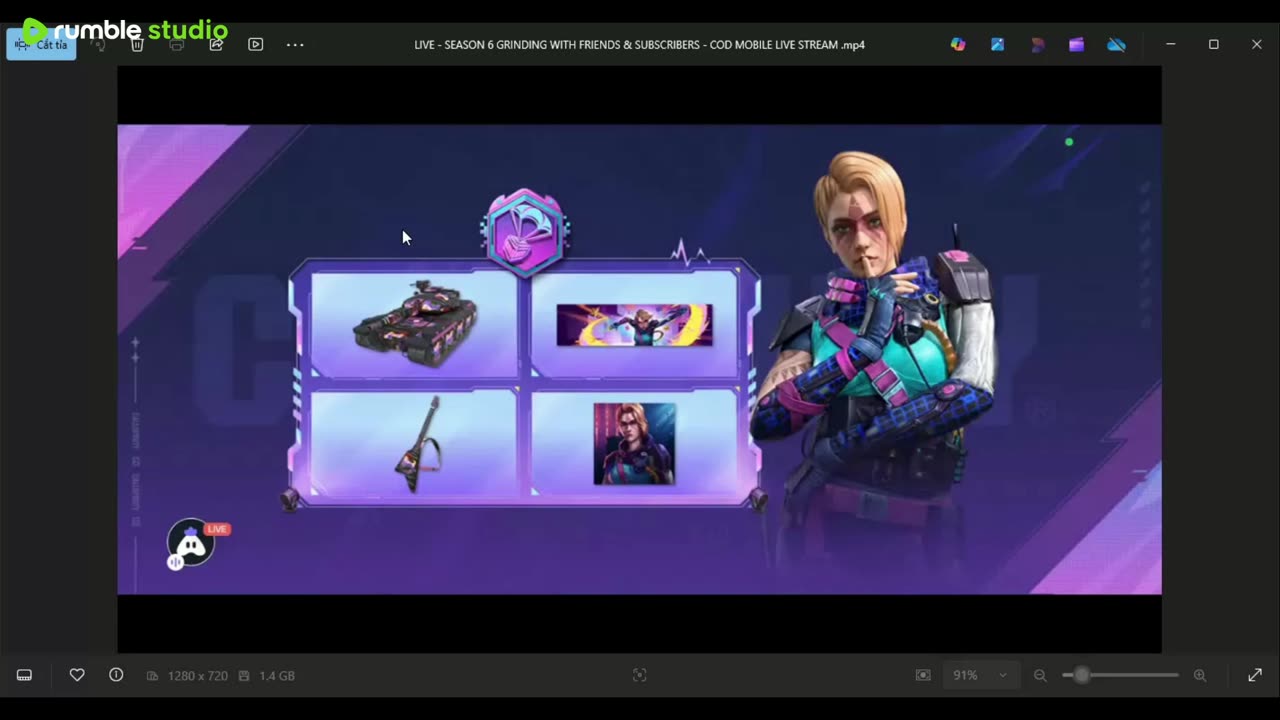The height and width of the screenshot is (720, 1280).
Task: Mark video as favorite with heart icon
Action: tap(77, 675)
